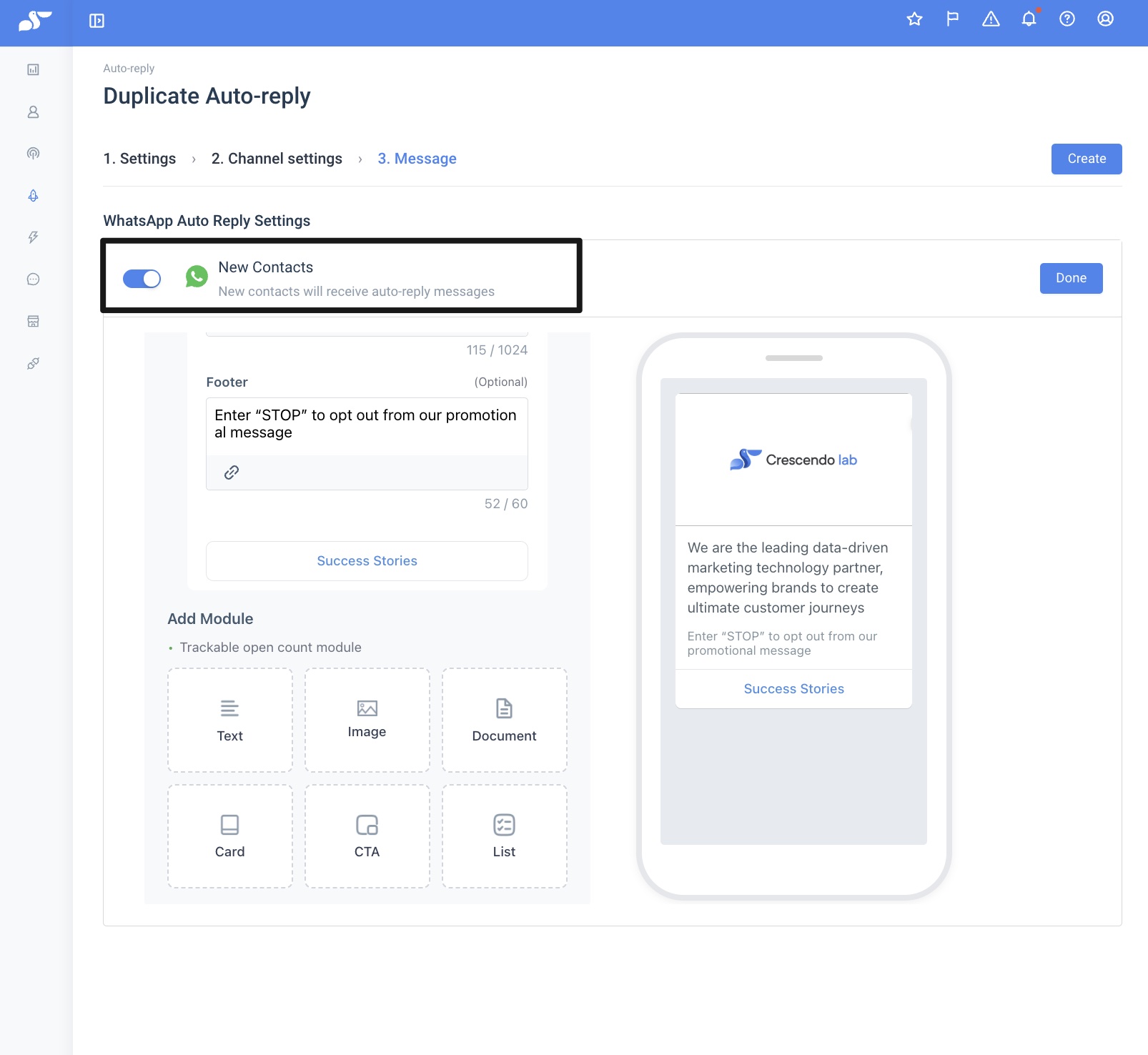Open favorites star icon in top bar
The height and width of the screenshot is (1055, 1148).
click(x=914, y=19)
